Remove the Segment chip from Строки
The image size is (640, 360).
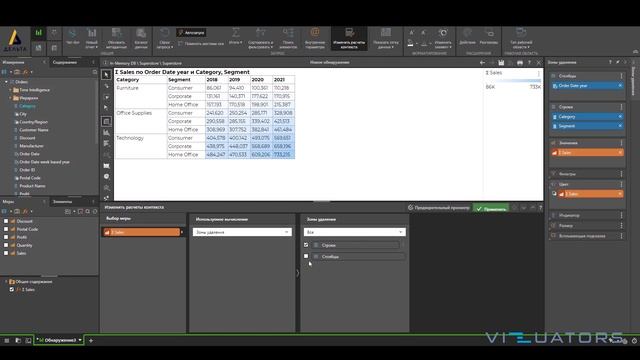pos(620,126)
